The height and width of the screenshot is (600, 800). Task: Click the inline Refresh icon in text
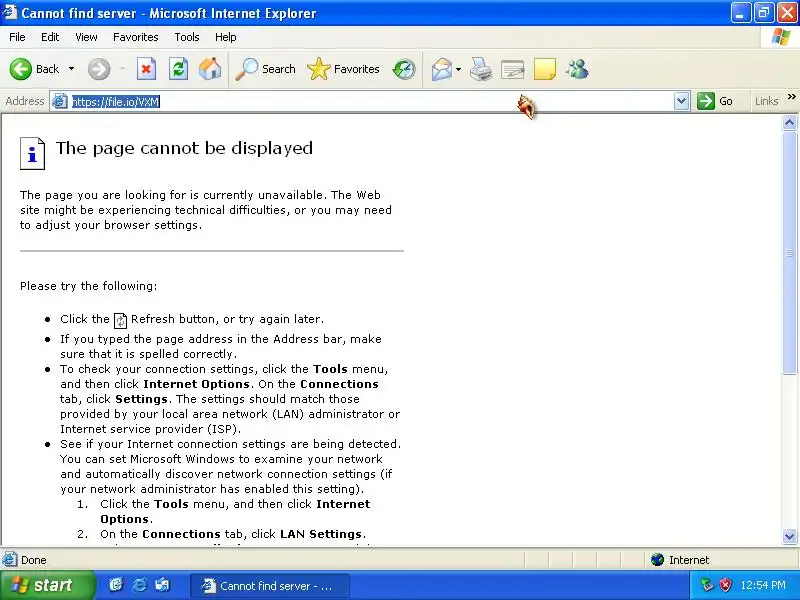pos(120,320)
